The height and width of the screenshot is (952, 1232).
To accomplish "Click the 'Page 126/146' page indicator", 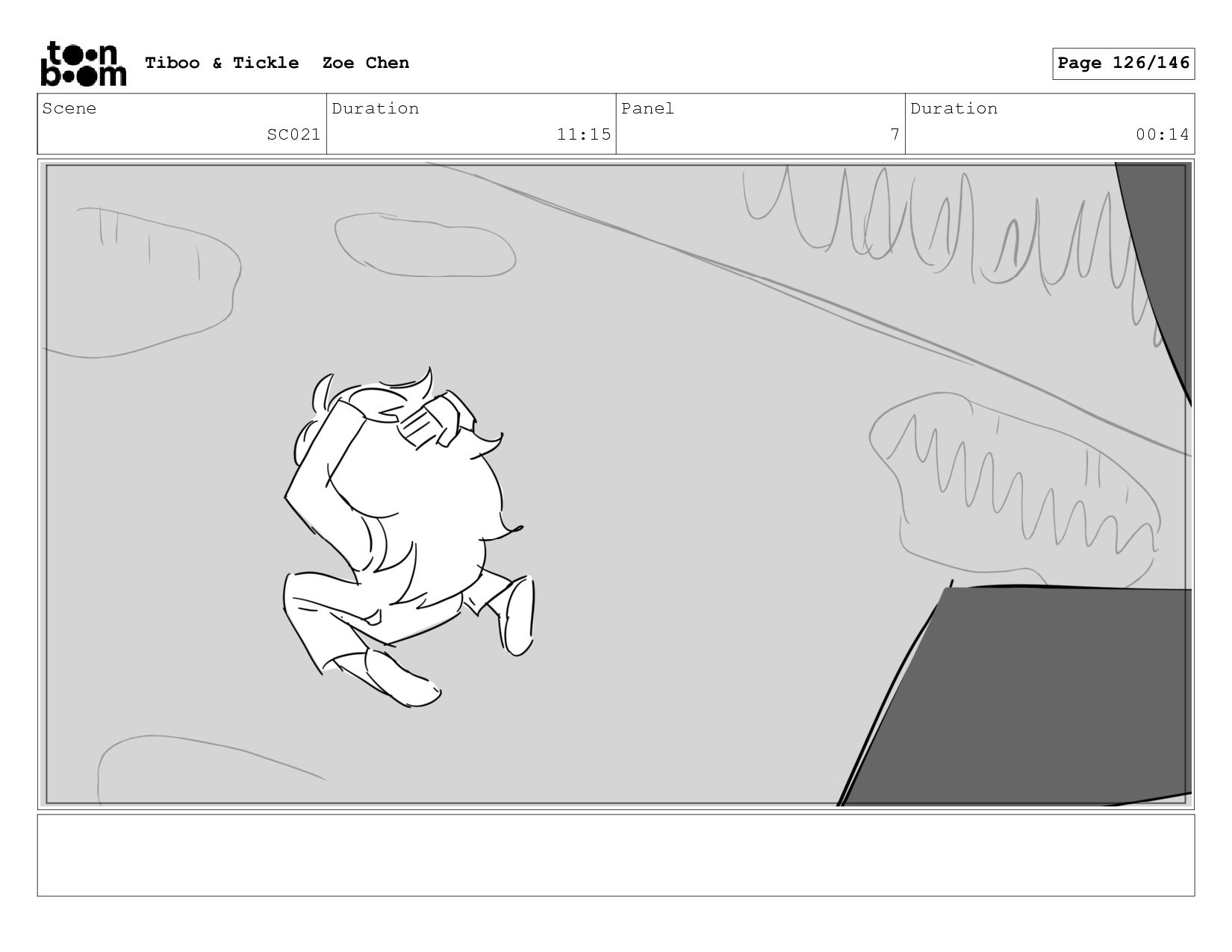I will coord(1123,63).
